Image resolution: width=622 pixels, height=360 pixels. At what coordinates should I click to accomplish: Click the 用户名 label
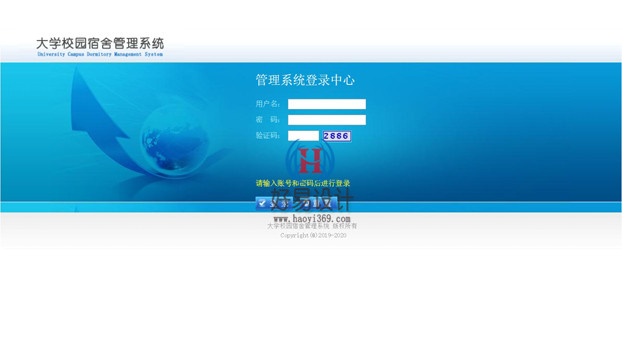[267, 104]
